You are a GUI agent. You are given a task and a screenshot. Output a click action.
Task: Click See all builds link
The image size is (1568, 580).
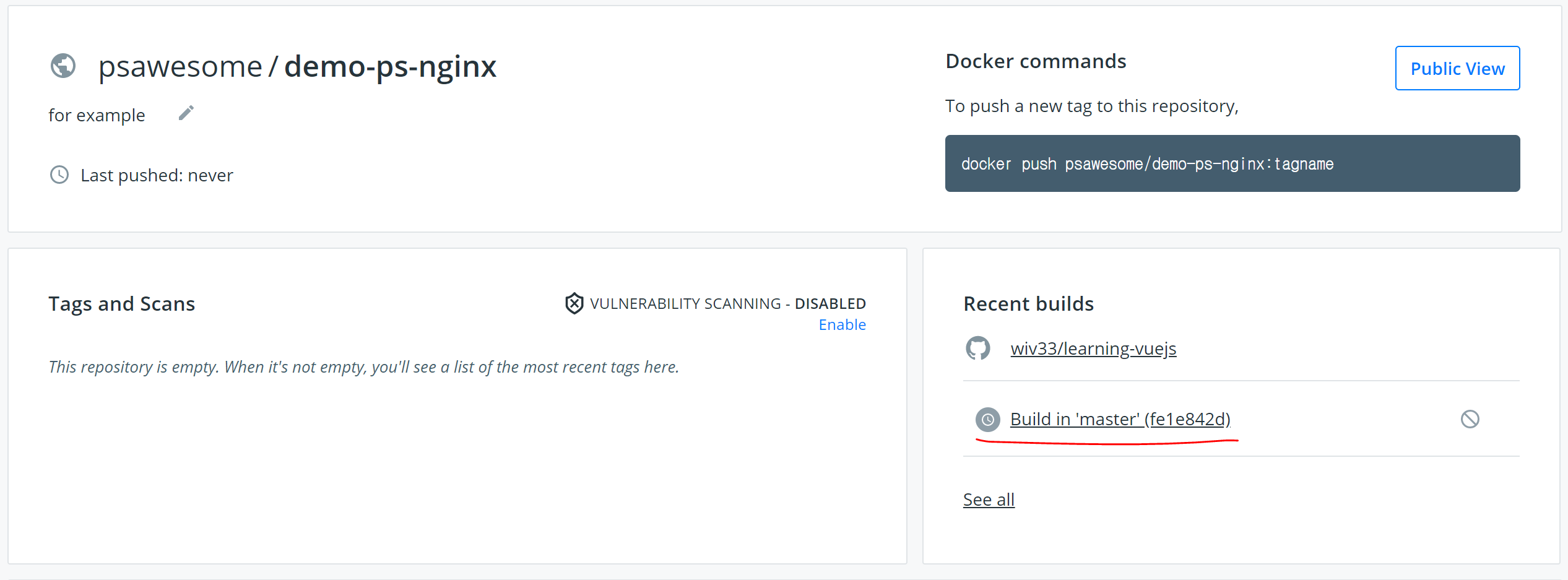pos(989,500)
